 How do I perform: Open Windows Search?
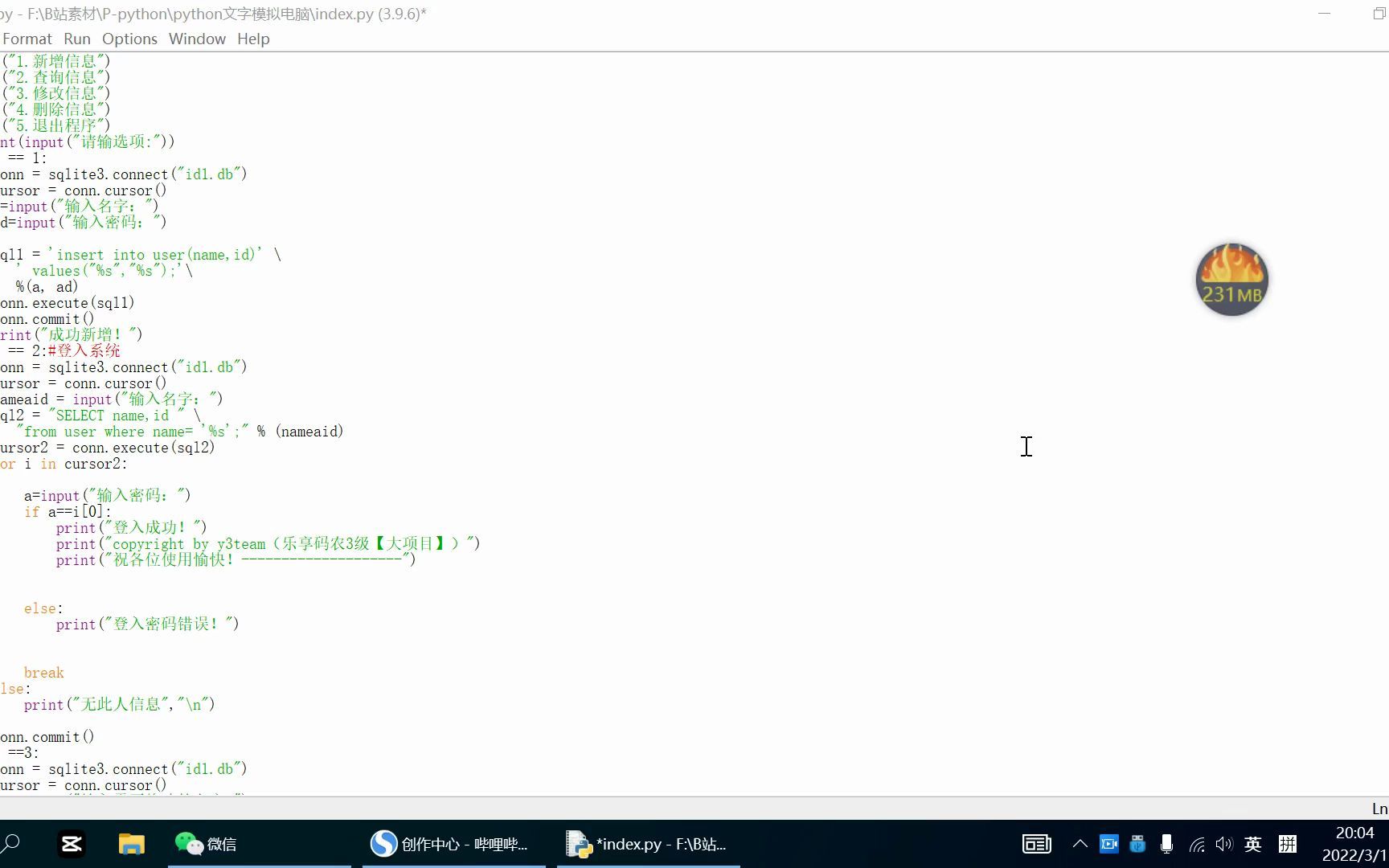coord(13,844)
